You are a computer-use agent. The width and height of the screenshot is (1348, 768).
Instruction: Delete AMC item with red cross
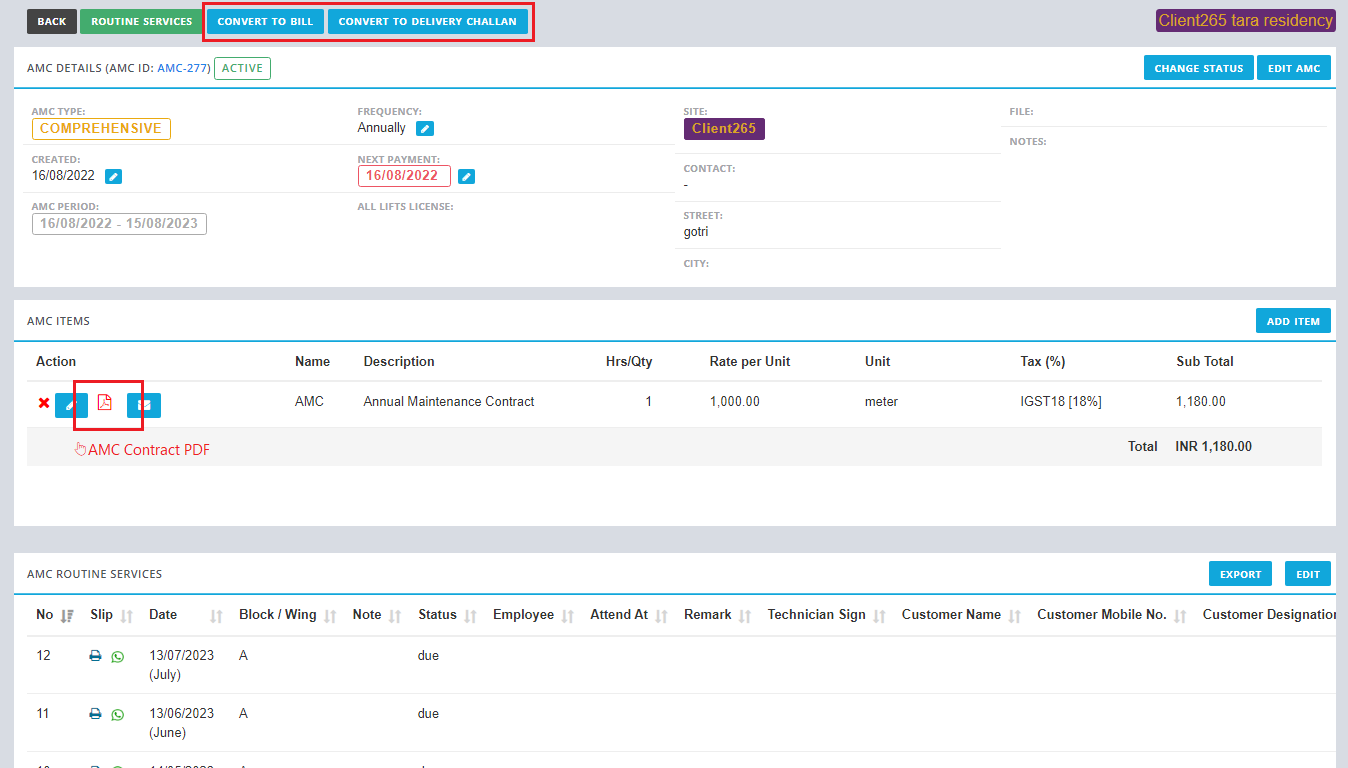(44, 403)
